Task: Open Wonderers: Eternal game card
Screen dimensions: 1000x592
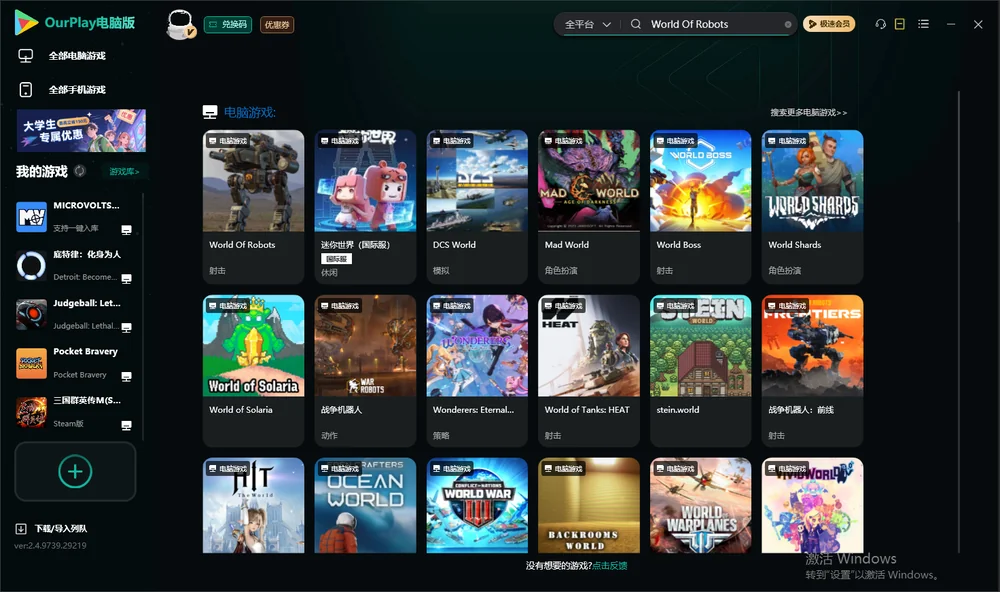Action: (477, 371)
